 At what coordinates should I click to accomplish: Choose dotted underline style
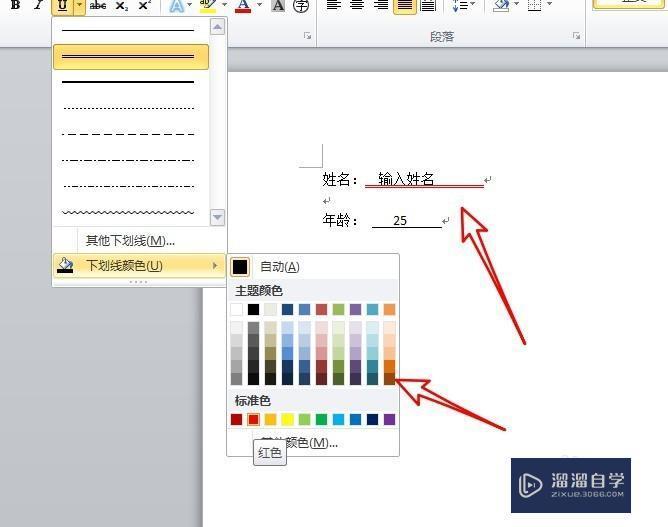click(130, 108)
